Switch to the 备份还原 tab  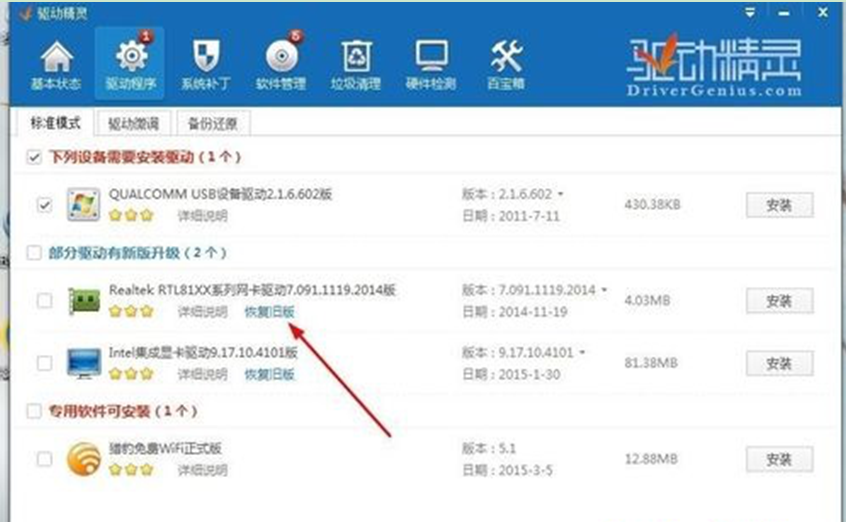click(213, 124)
